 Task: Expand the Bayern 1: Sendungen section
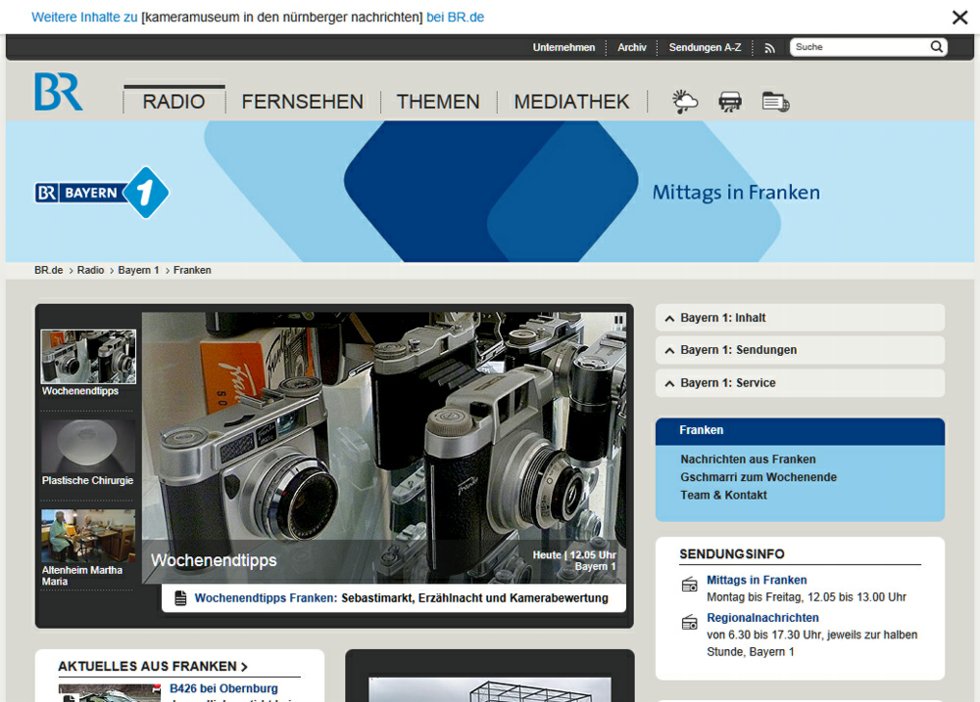click(800, 350)
